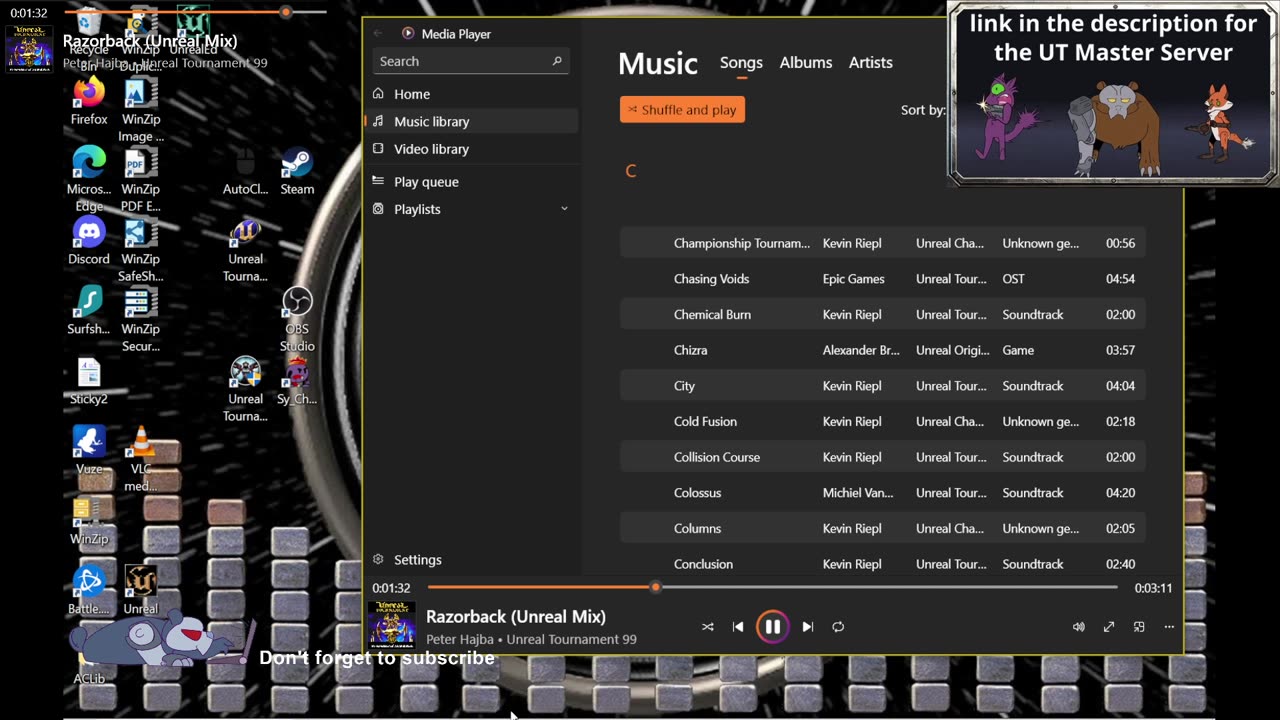Toggle the repeat mode
This screenshot has height=720, width=1280.
coord(838,627)
